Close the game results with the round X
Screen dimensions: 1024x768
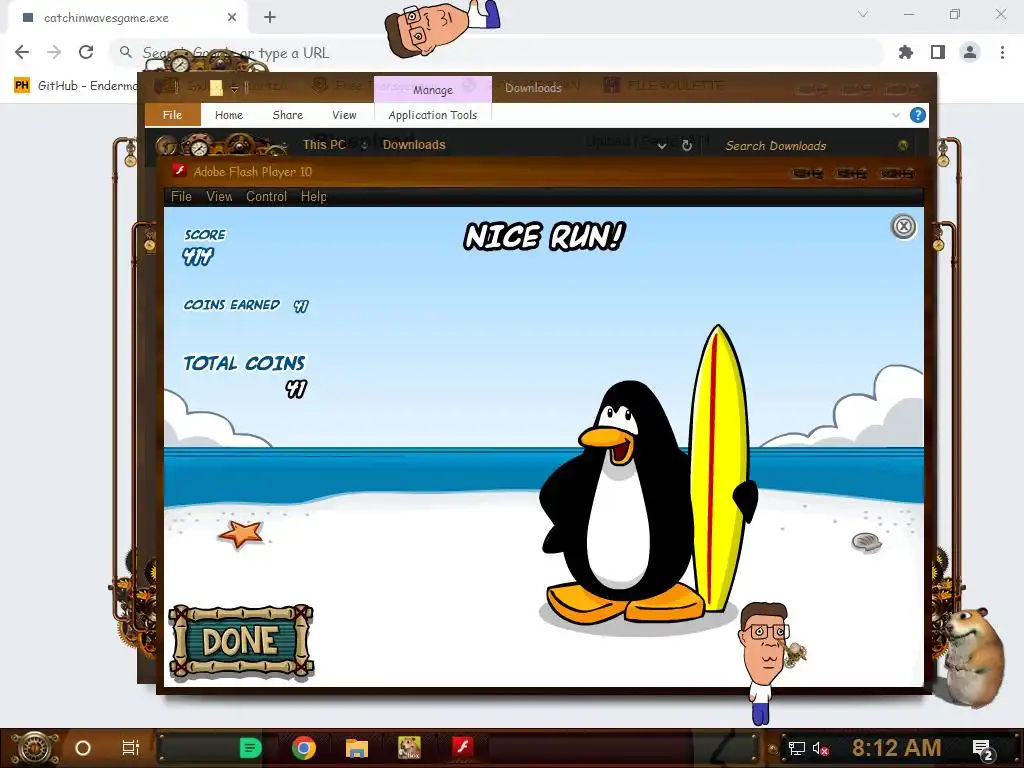tap(903, 227)
